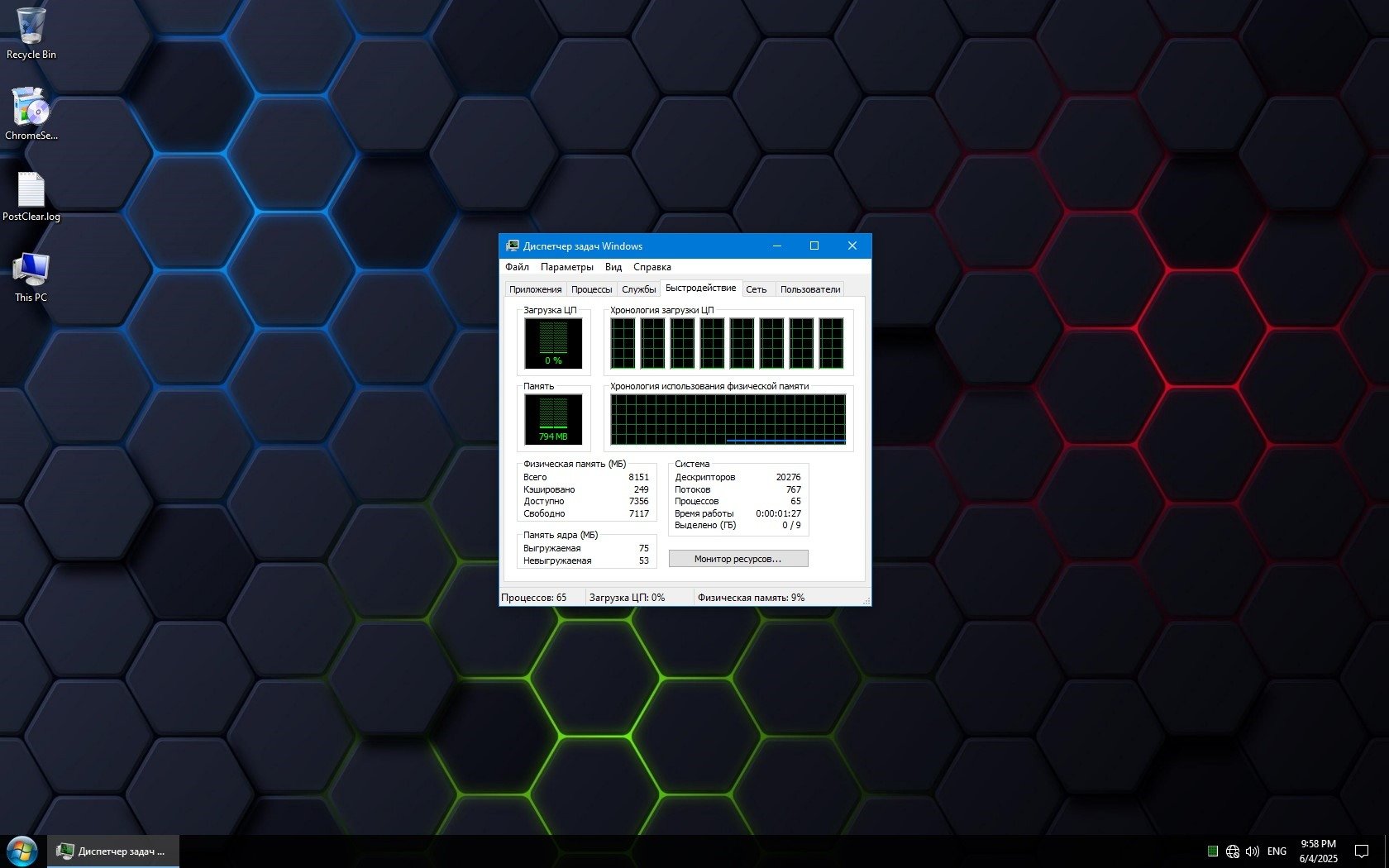Open the clock showing 9:58 PM

coord(1318,851)
